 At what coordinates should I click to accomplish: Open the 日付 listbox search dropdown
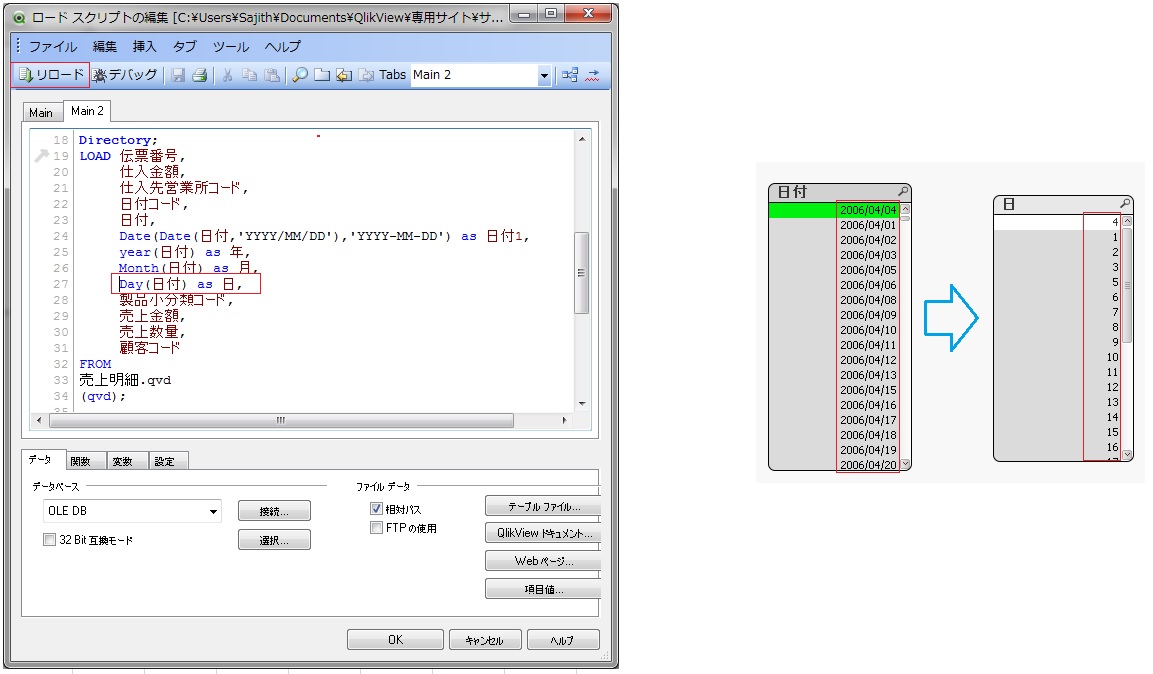[x=901, y=190]
